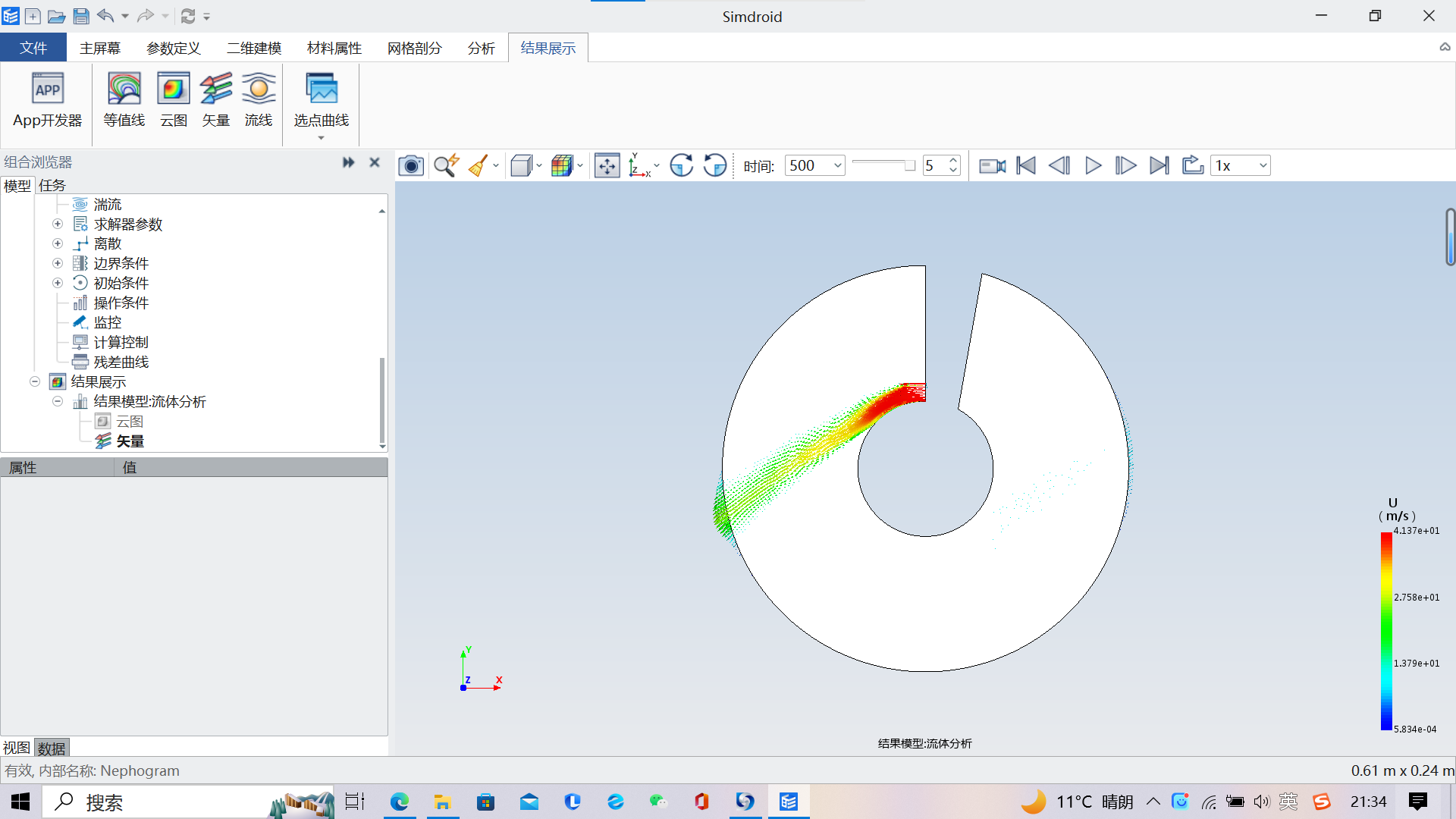Click the time slider track
This screenshot has height=819, width=1456.
coord(883,163)
